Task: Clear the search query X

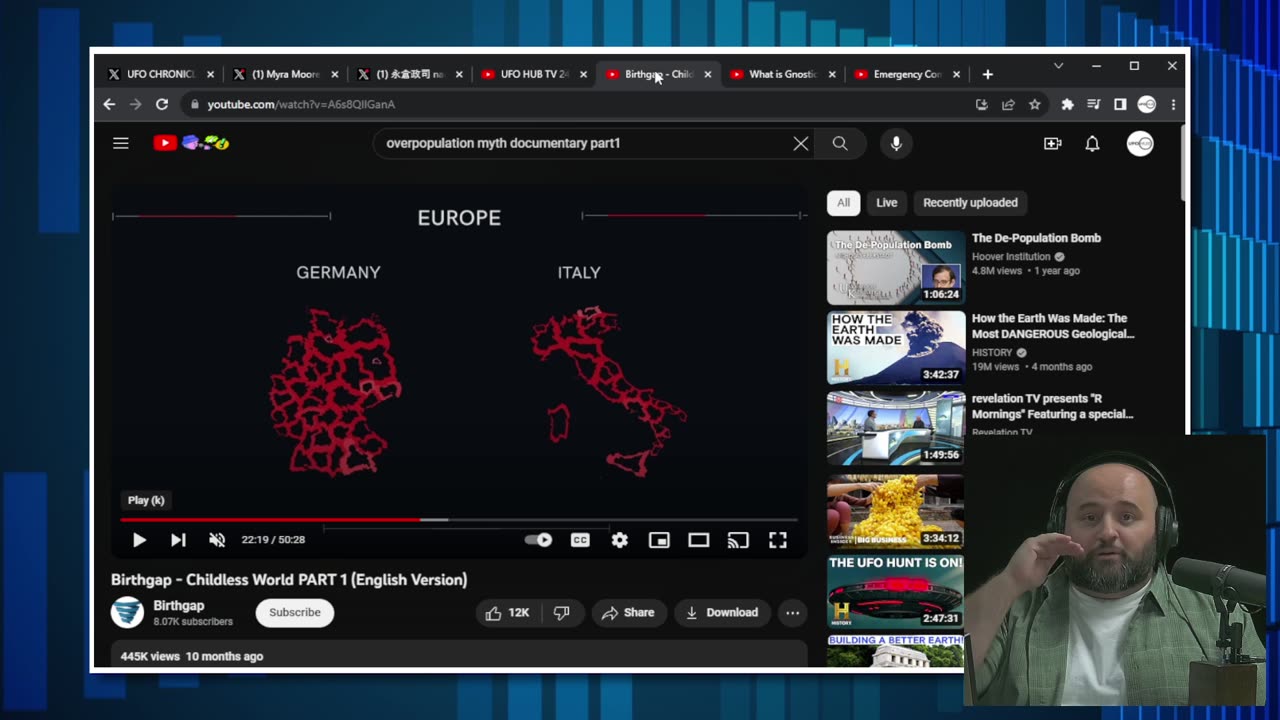Action: click(801, 143)
